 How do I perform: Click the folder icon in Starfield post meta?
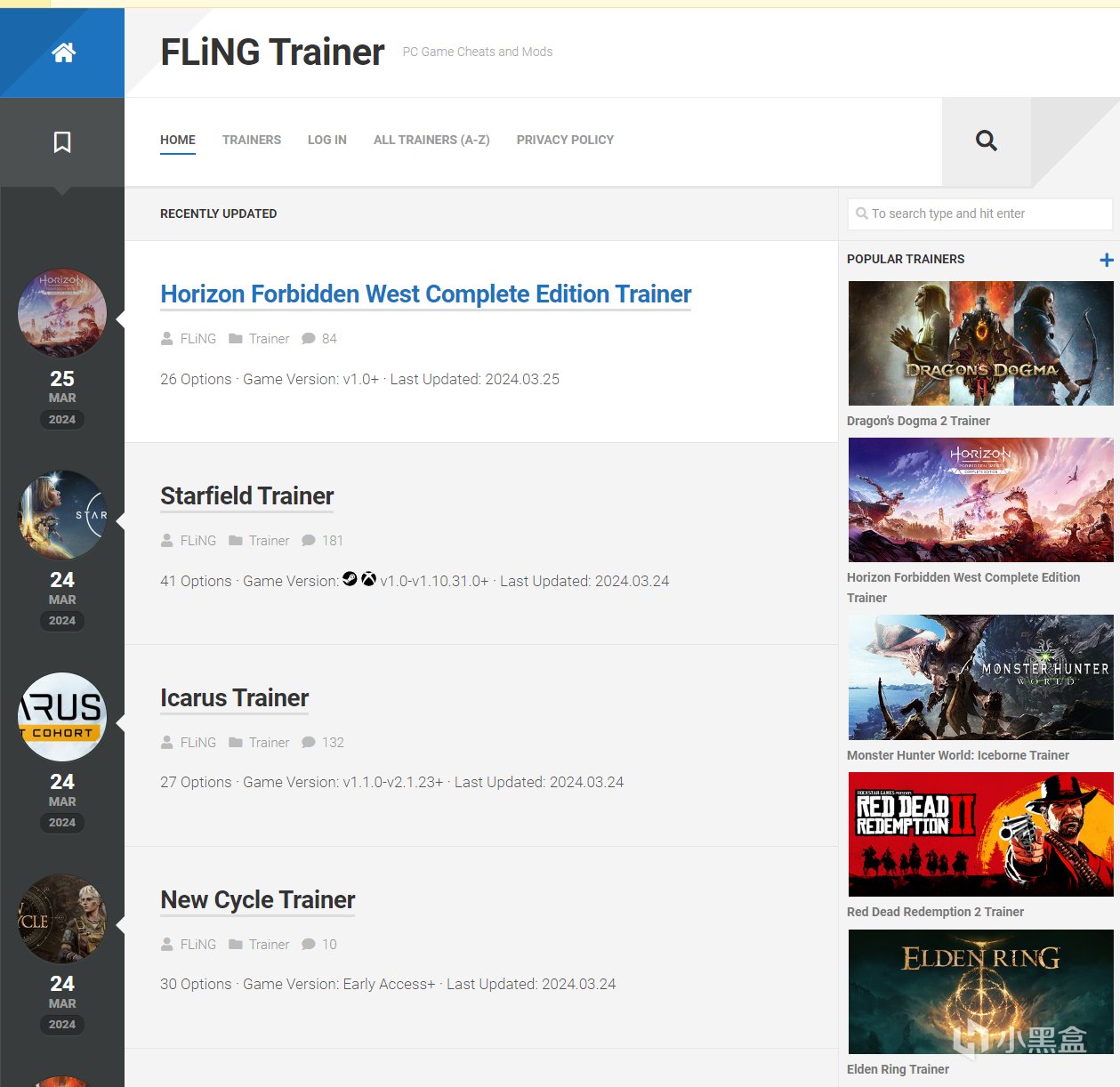coord(236,540)
